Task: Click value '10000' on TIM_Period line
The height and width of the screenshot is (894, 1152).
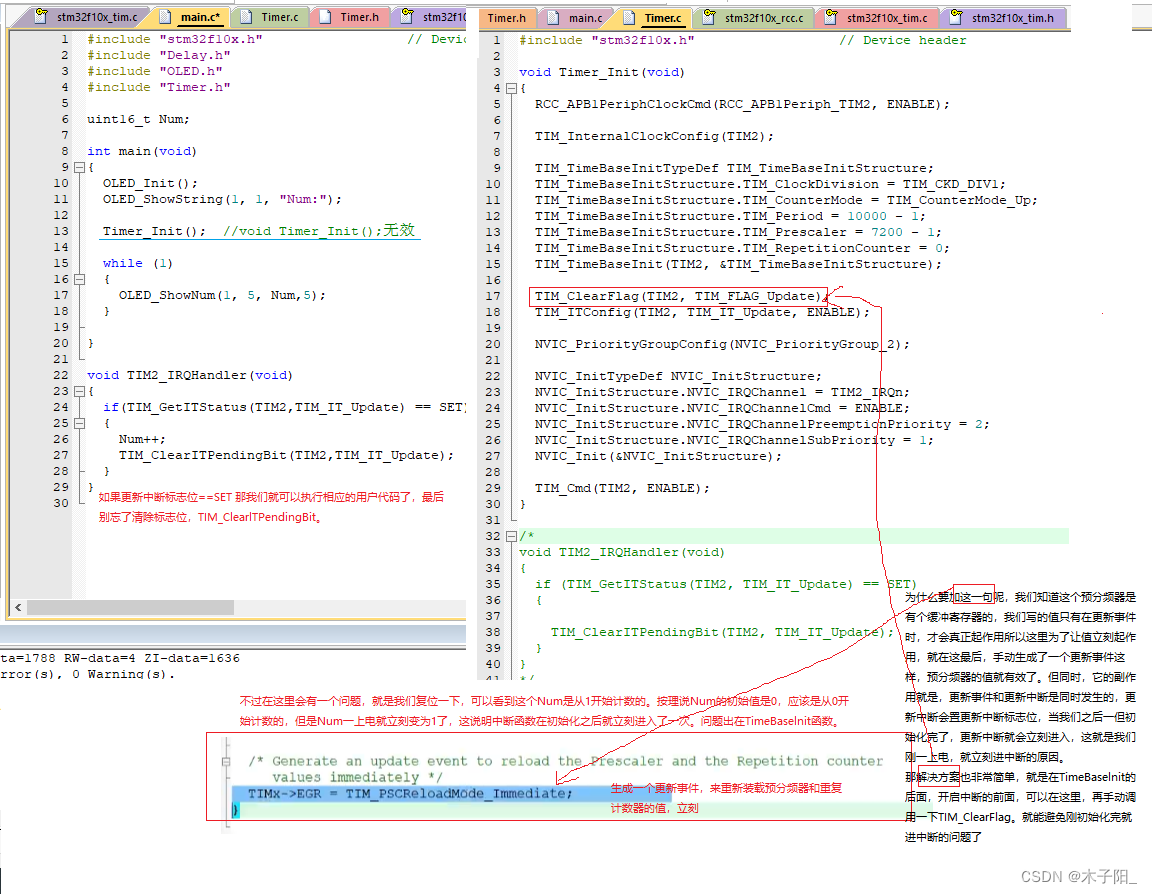Action: [x=867, y=216]
